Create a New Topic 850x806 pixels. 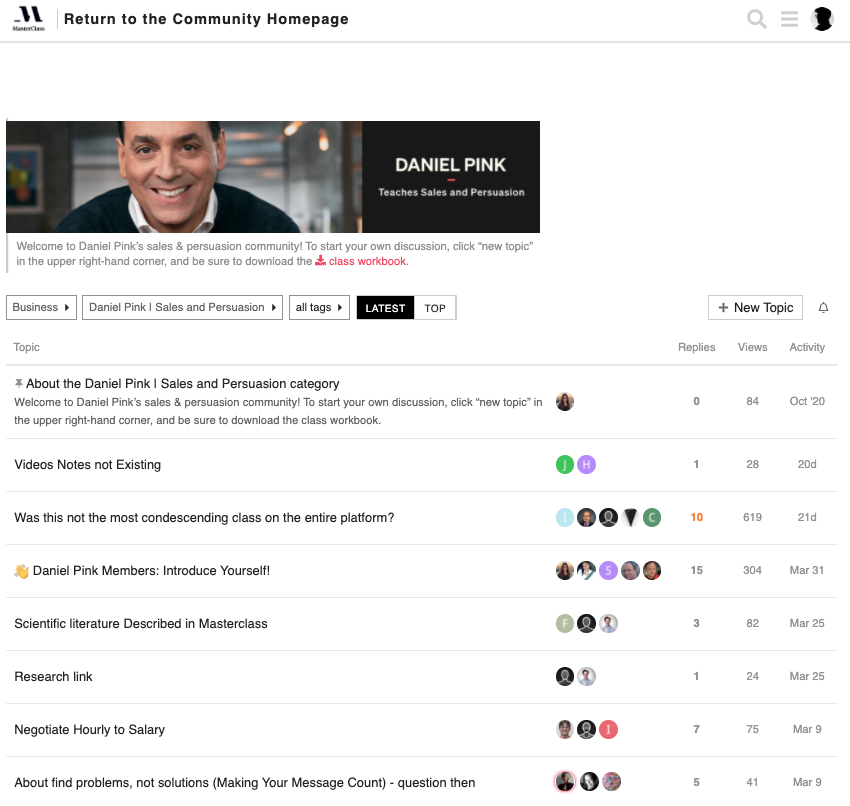click(755, 307)
